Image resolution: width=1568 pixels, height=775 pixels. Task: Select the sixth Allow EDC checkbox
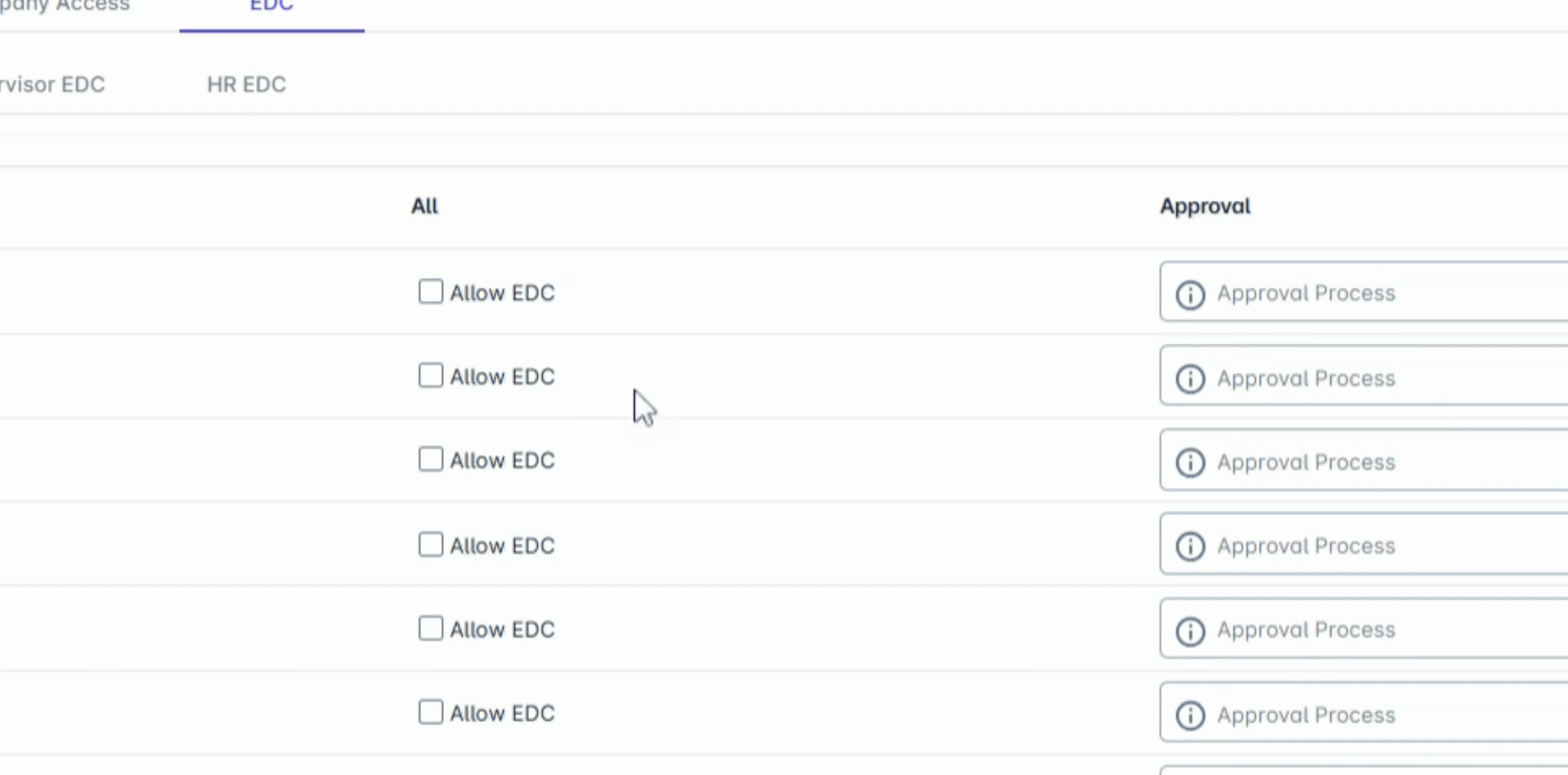click(x=430, y=712)
